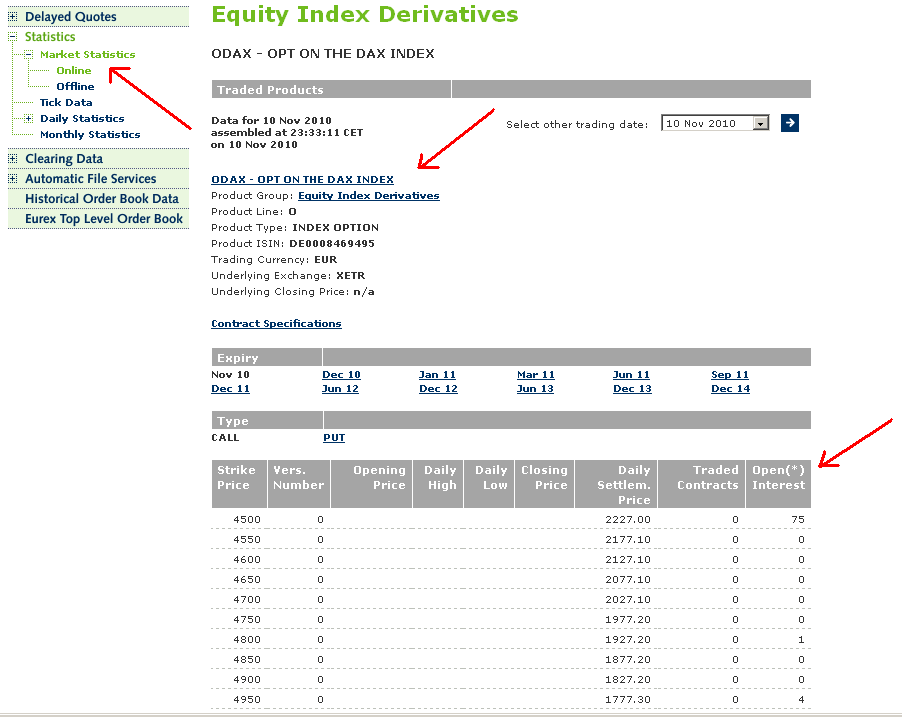Select Market Statistics in the sidebar
This screenshot has height=717, width=902.
click(x=87, y=55)
